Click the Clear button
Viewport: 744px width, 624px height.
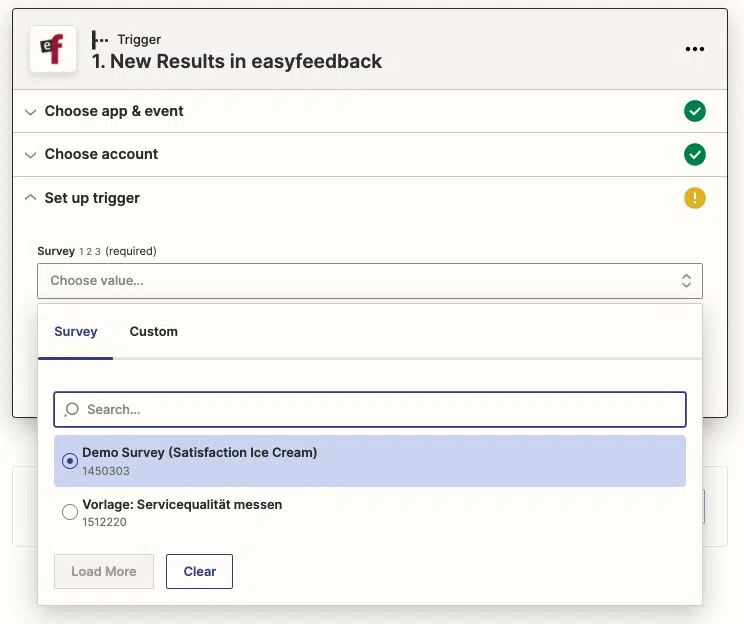point(199,571)
